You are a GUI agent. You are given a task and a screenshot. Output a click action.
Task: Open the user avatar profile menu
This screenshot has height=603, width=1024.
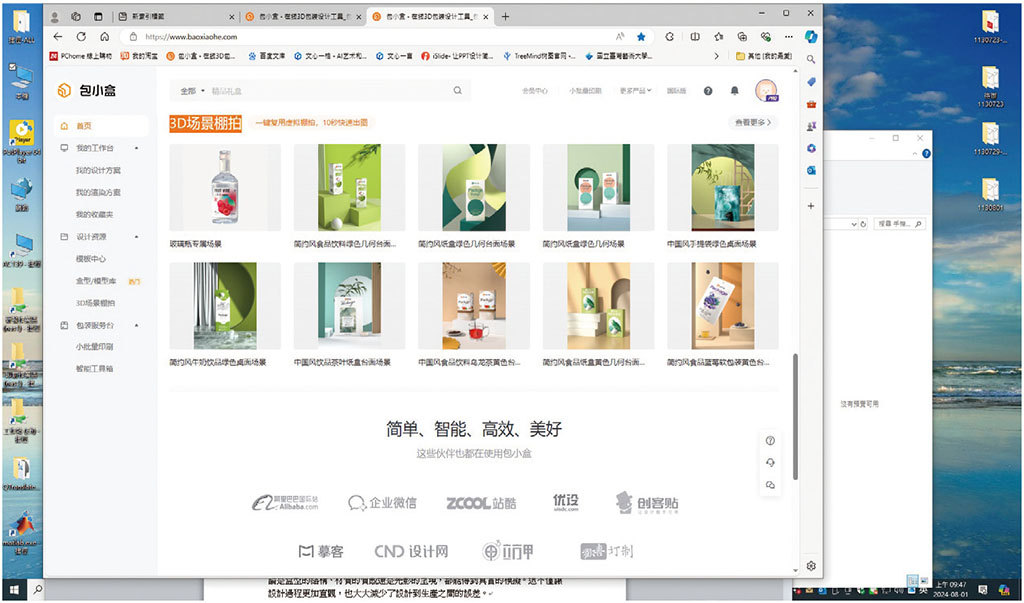coord(766,90)
